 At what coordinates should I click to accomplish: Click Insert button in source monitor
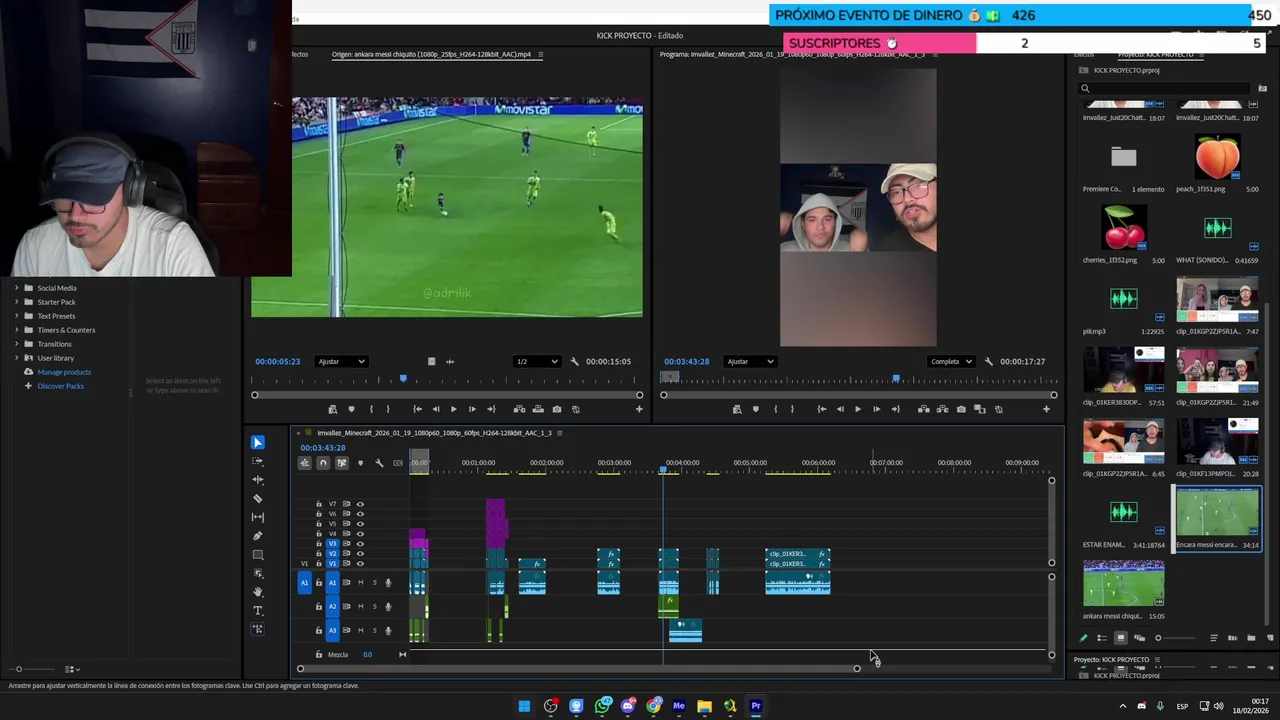519,409
